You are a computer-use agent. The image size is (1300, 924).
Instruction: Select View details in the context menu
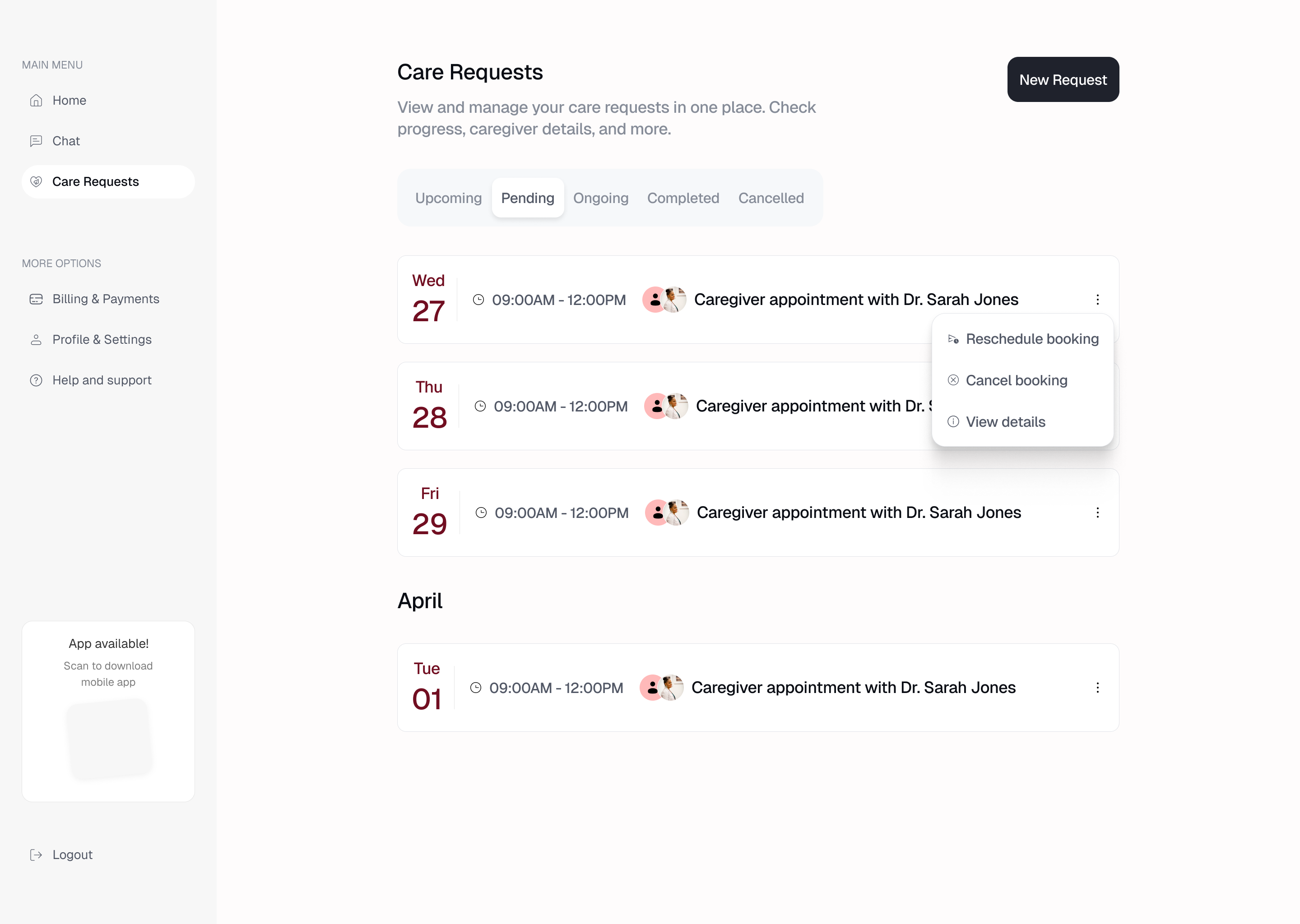1005,421
